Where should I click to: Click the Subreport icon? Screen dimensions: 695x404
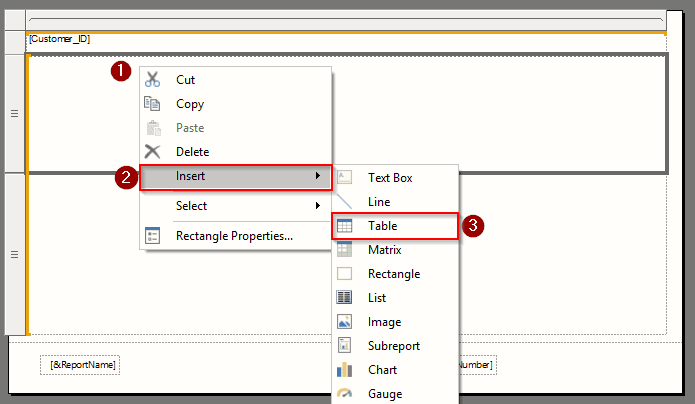pyautogui.click(x=344, y=345)
